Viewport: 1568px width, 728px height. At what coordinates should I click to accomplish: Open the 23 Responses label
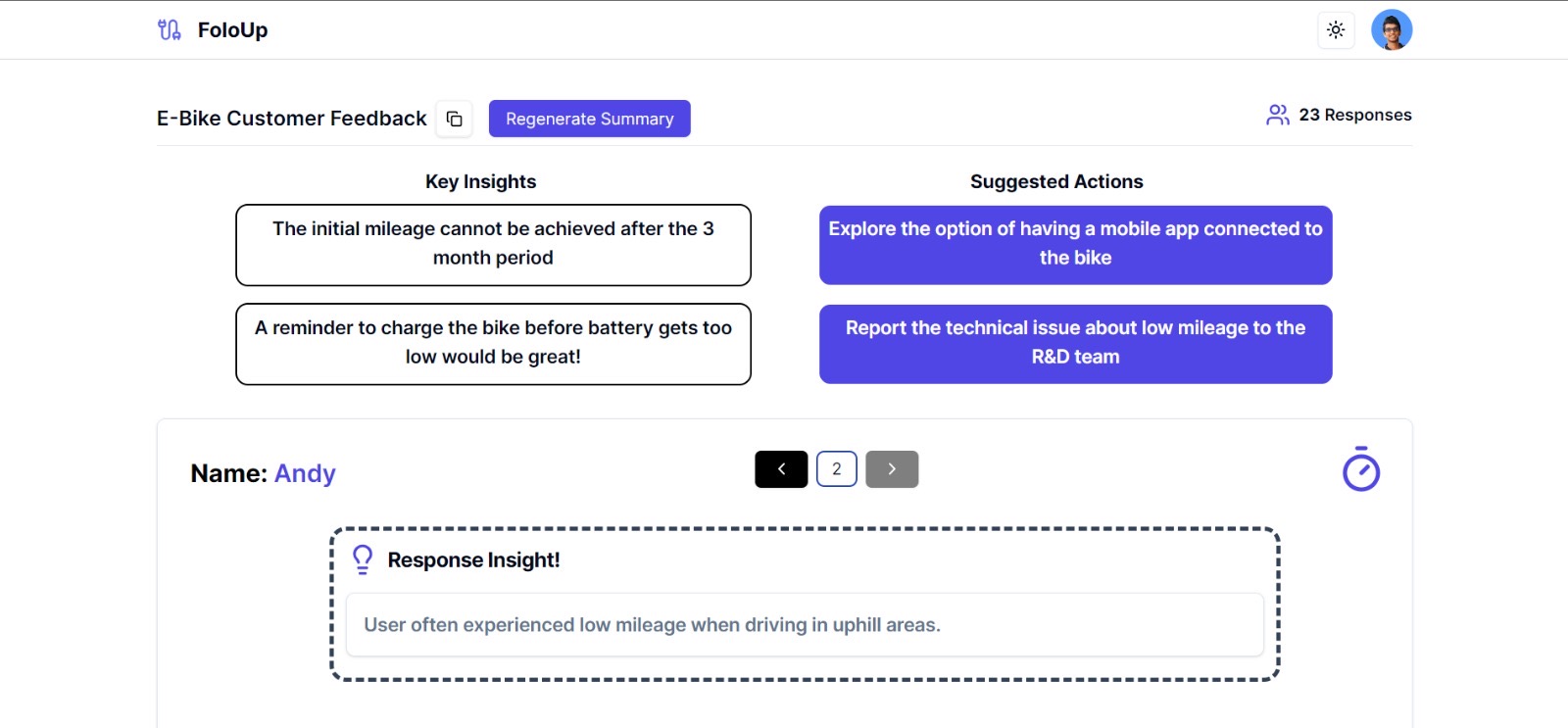coord(1355,115)
